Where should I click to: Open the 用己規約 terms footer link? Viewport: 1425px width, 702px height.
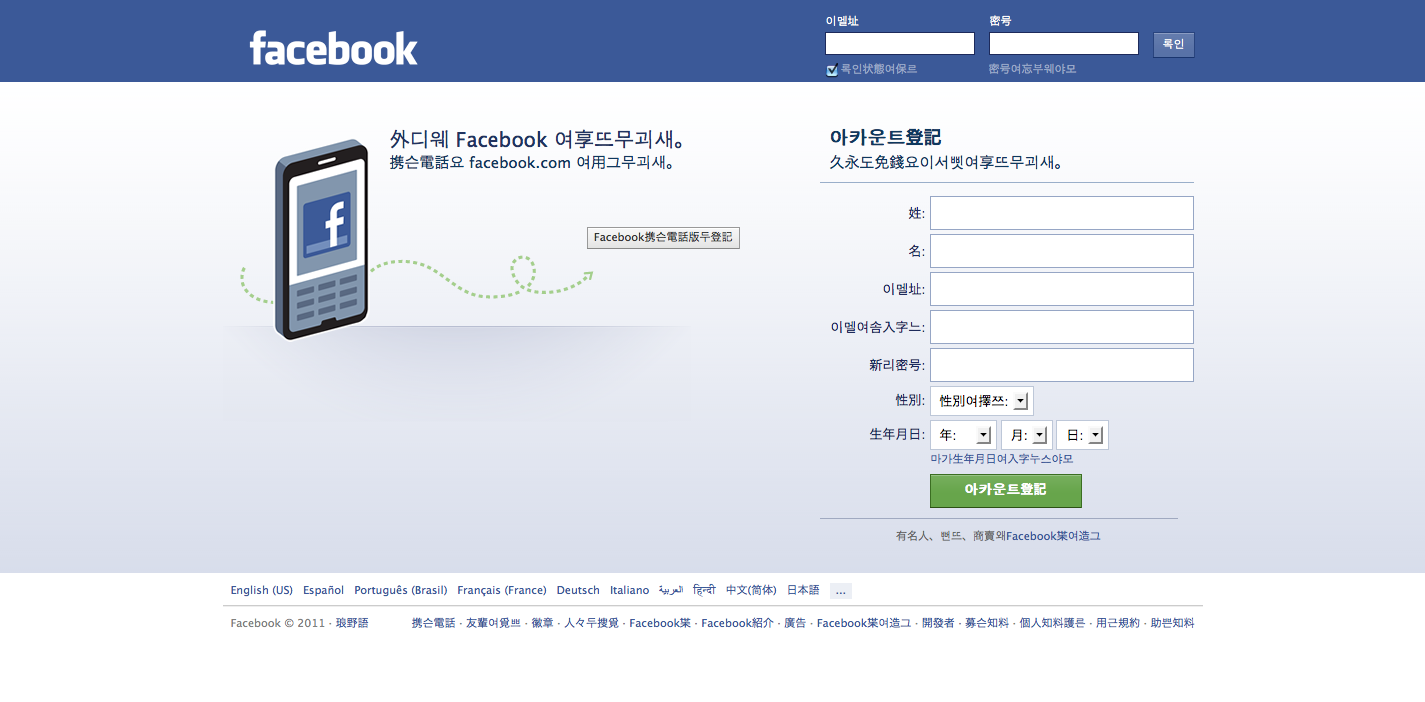click(x=1117, y=623)
